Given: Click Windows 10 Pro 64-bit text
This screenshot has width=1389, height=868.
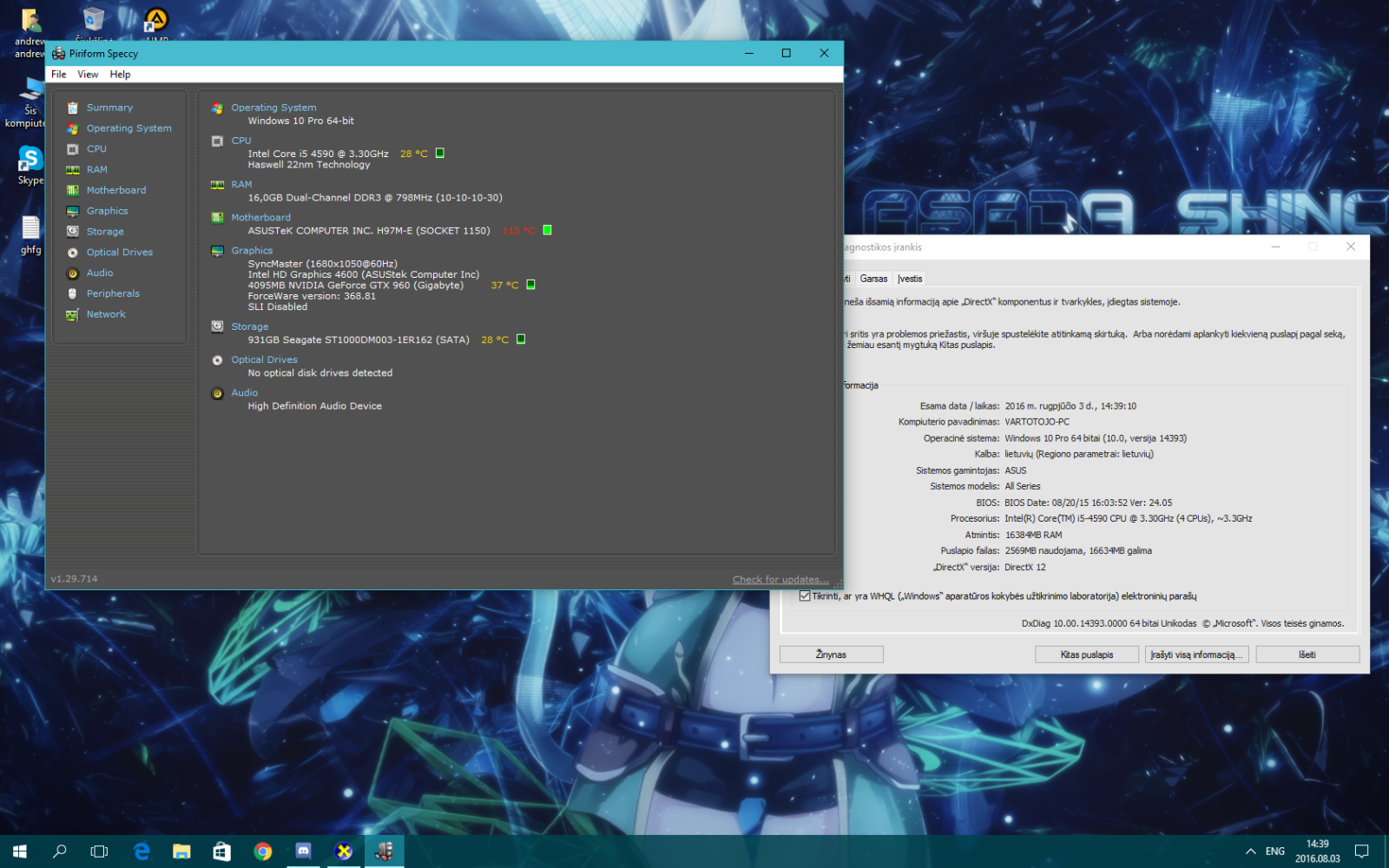Looking at the screenshot, I should pos(301,121).
